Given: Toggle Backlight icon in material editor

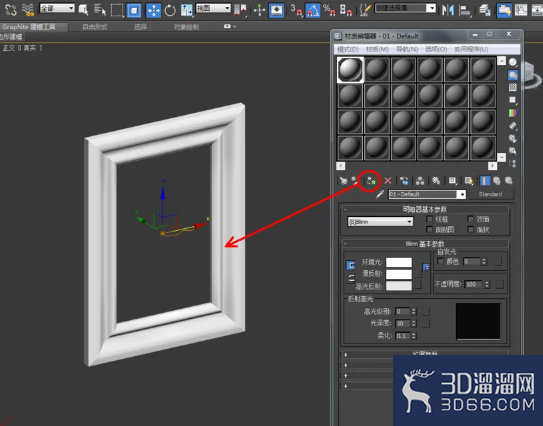Looking at the screenshot, I should [513, 75].
